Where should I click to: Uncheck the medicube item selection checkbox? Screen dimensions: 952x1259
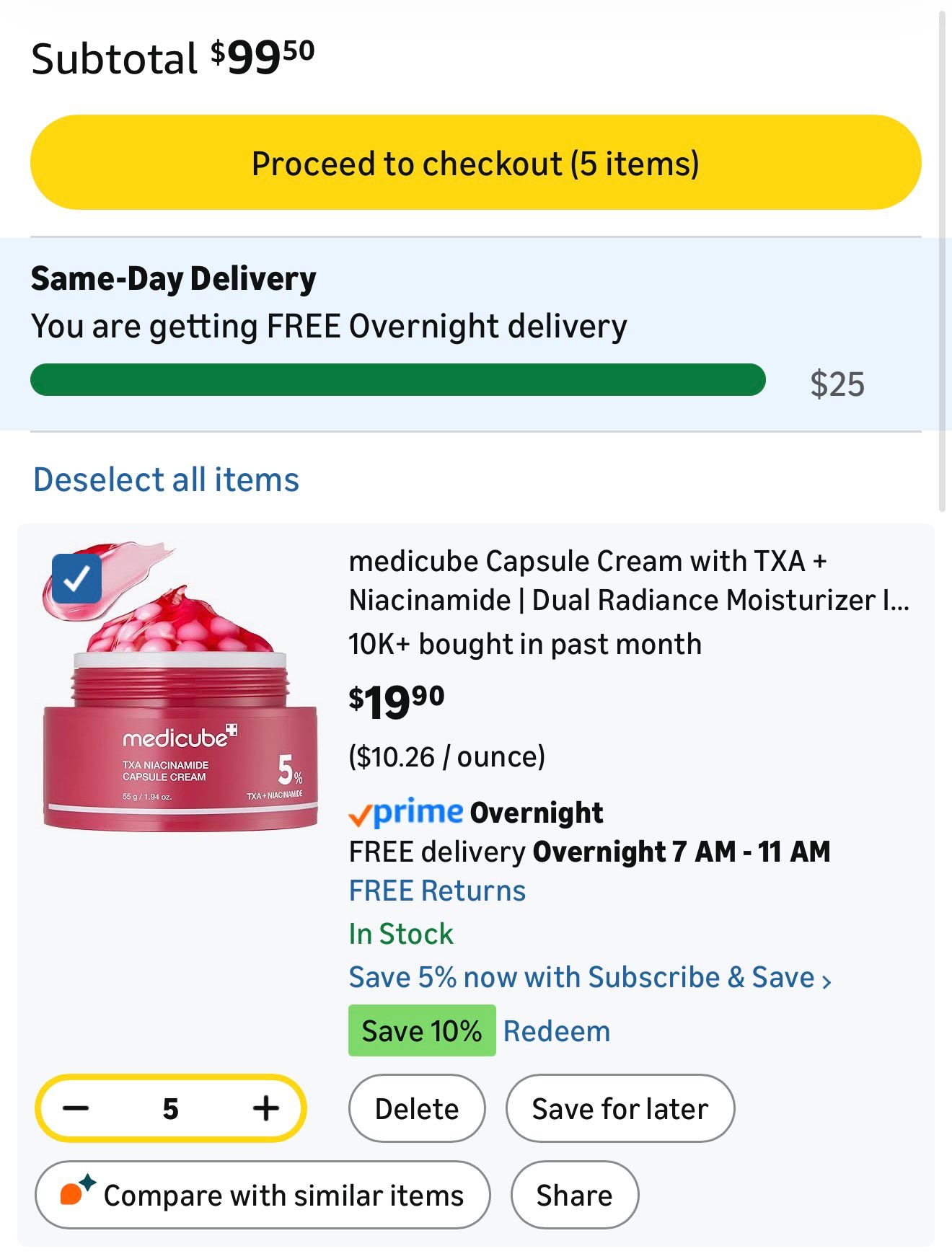(x=76, y=578)
